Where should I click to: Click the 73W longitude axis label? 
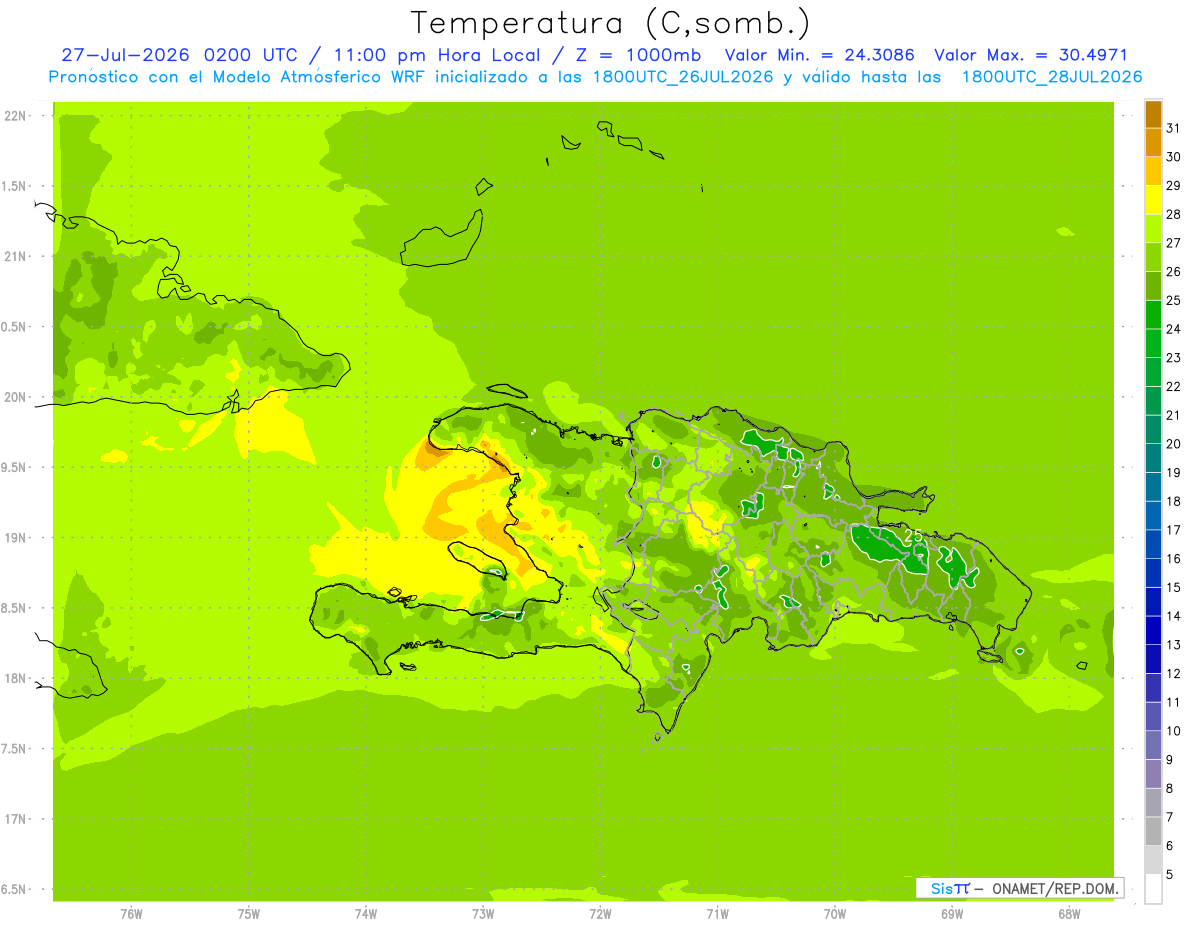click(x=483, y=914)
